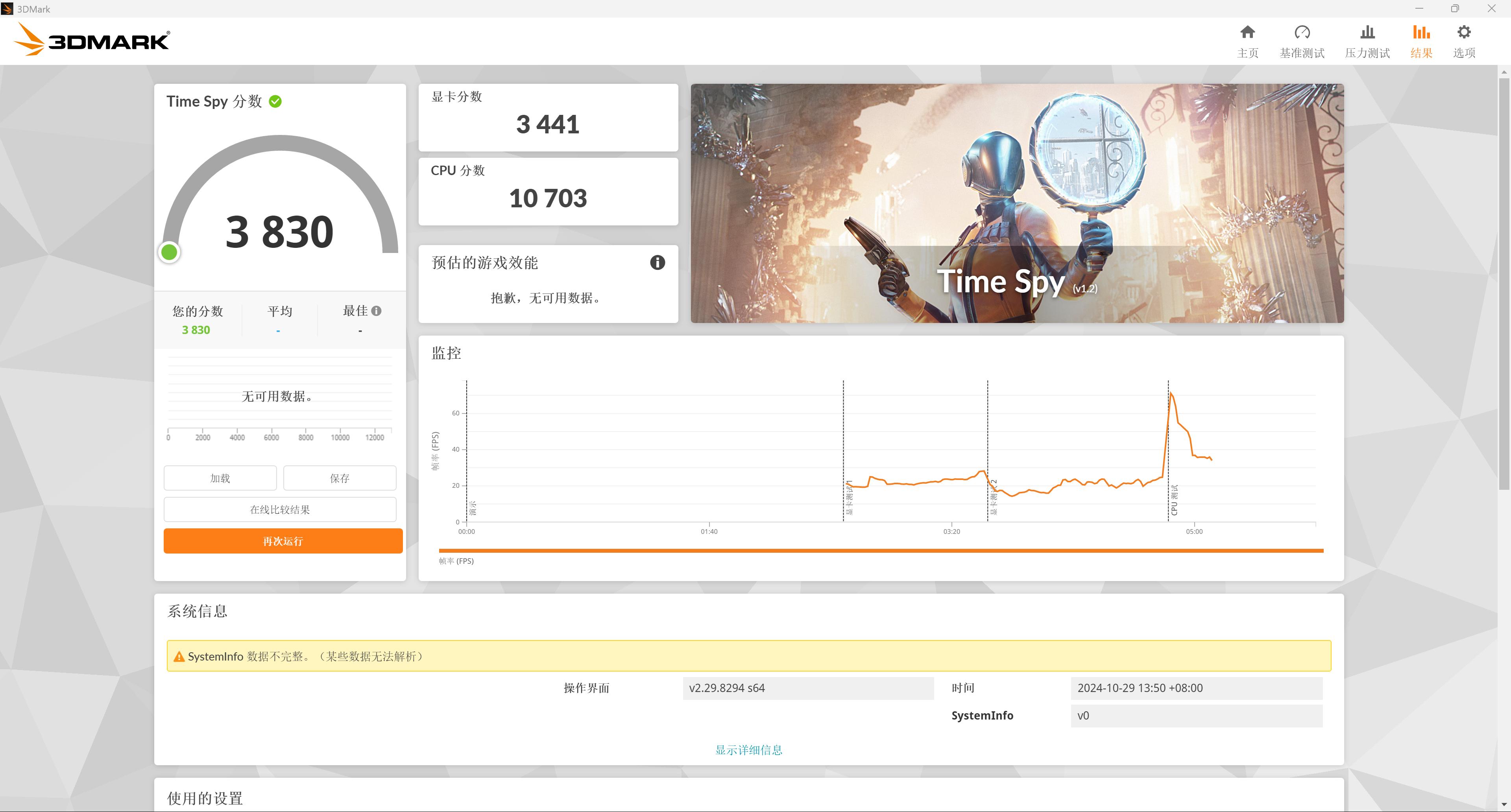Expand 显示详细信息 details link
This screenshot has height=812, width=1511.
point(748,750)
